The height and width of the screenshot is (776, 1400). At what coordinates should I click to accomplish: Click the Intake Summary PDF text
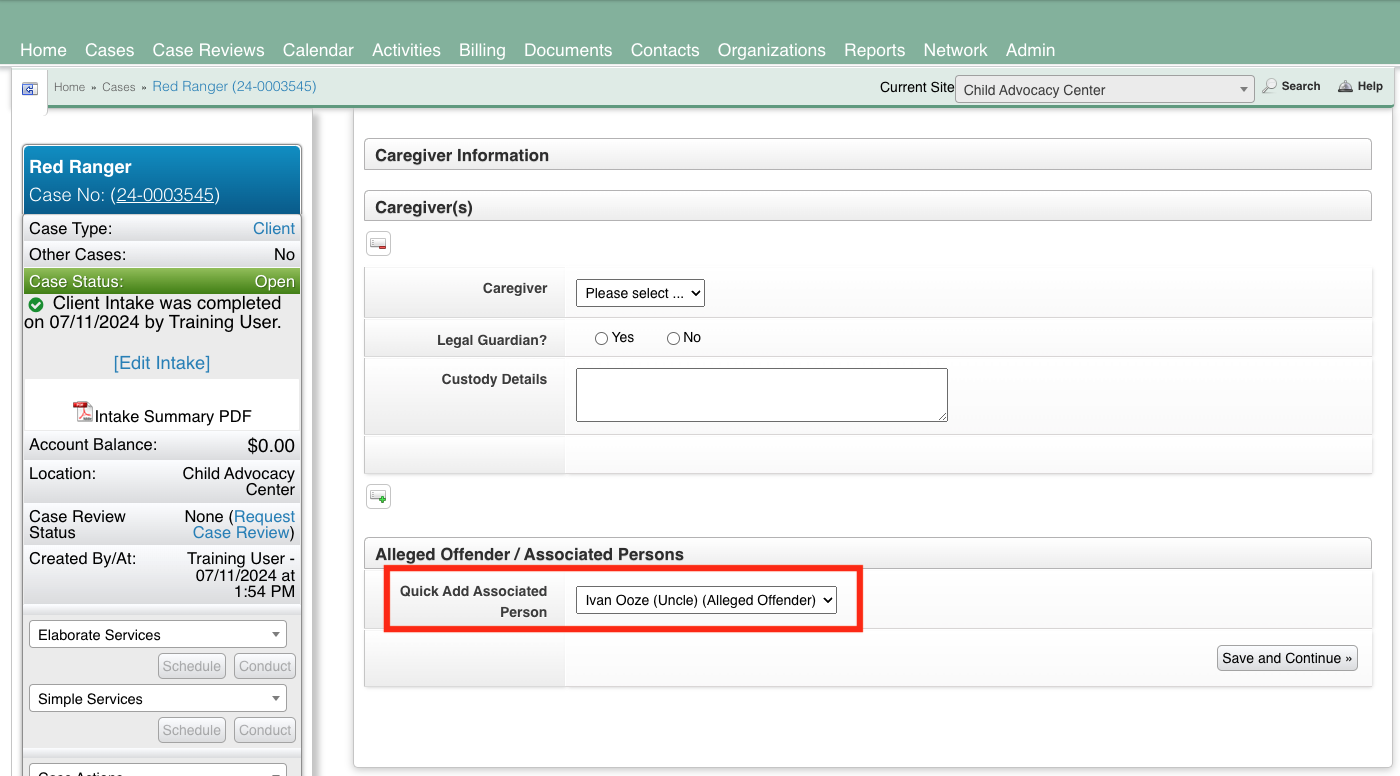(x=173, y=416)
